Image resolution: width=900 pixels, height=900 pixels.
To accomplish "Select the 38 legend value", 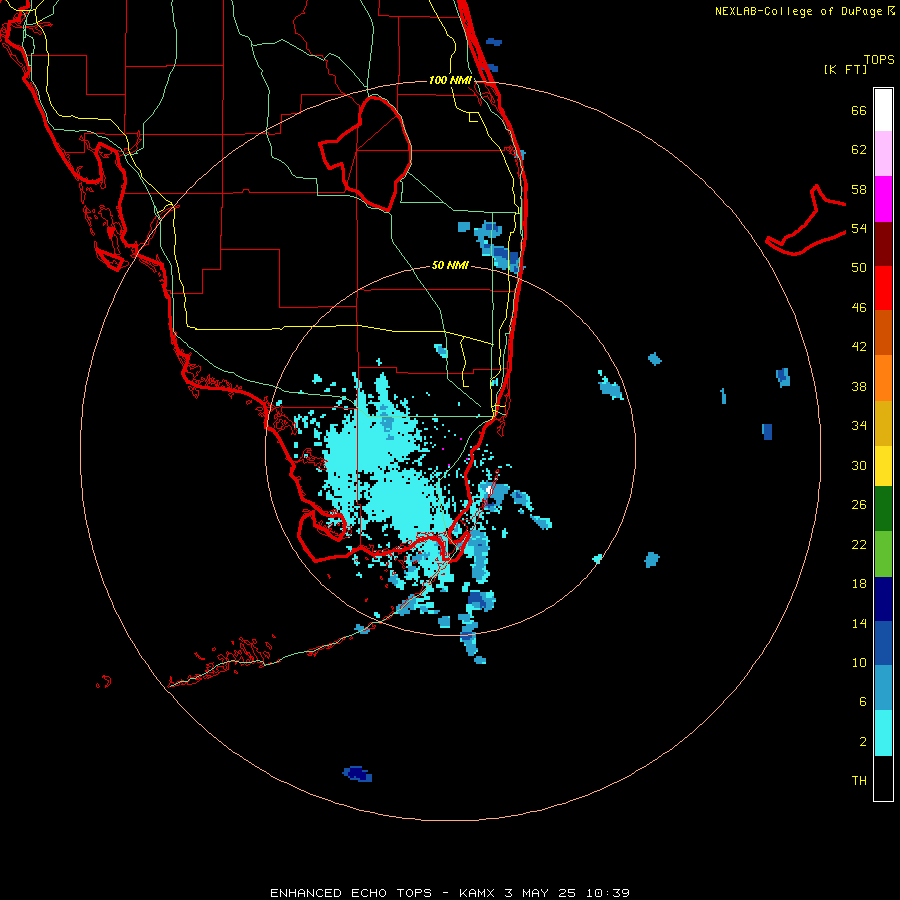I will pyautogui.click(x=859, y=387).
